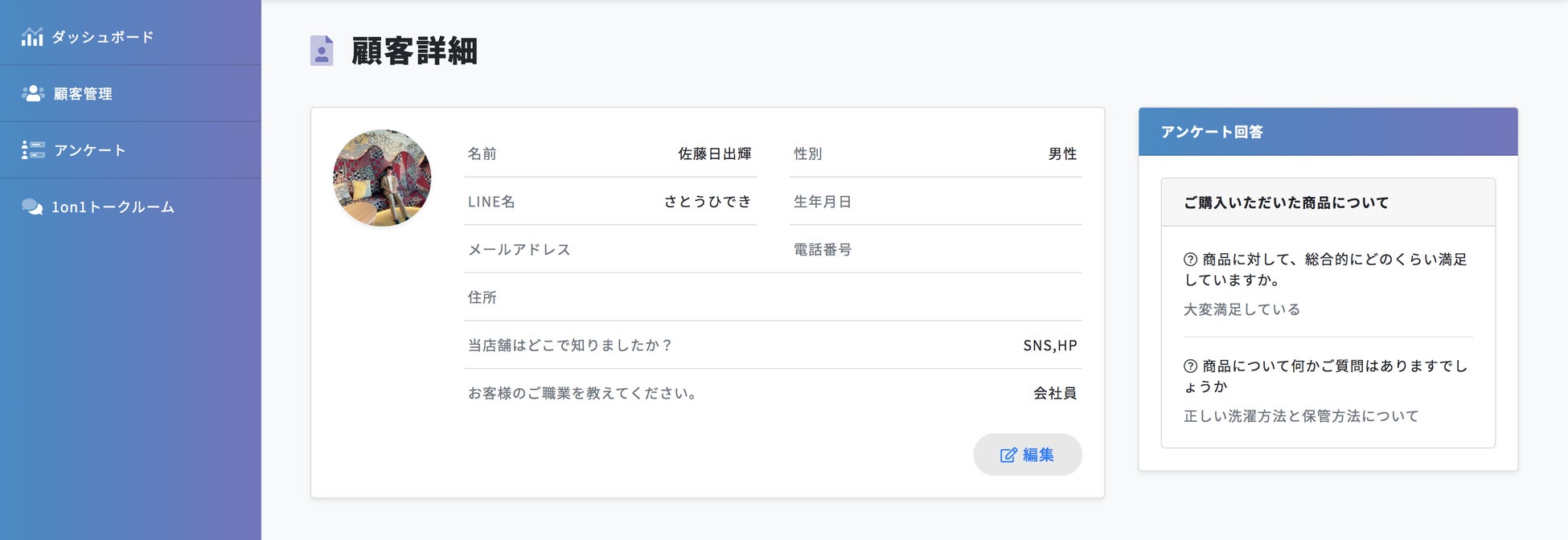Viewport: 1568px width, 540px height.
Task: Open 1on1トークルーム in the sidebar
Action: 113,207
